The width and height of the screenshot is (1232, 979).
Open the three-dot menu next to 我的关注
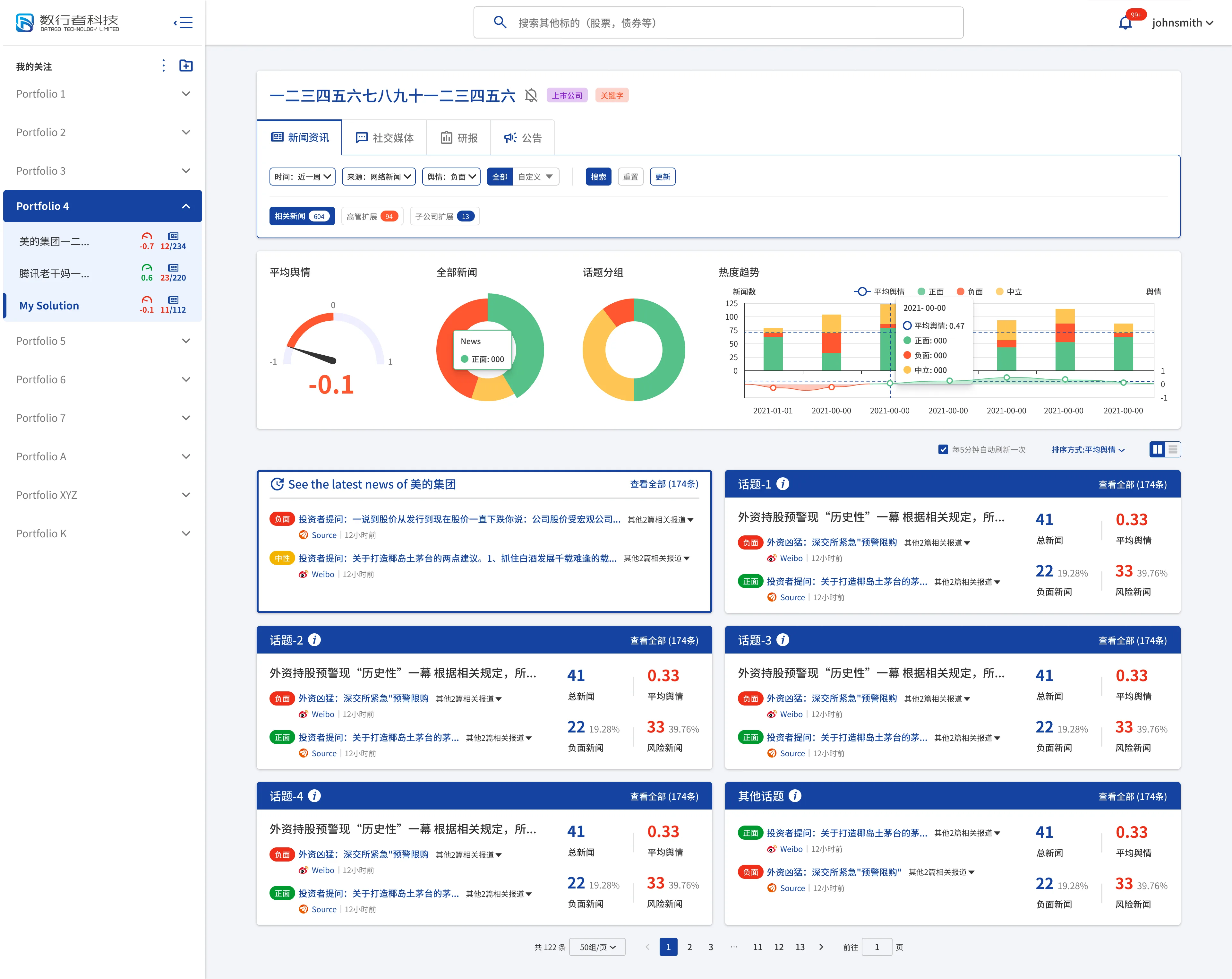tap(163, 66)
